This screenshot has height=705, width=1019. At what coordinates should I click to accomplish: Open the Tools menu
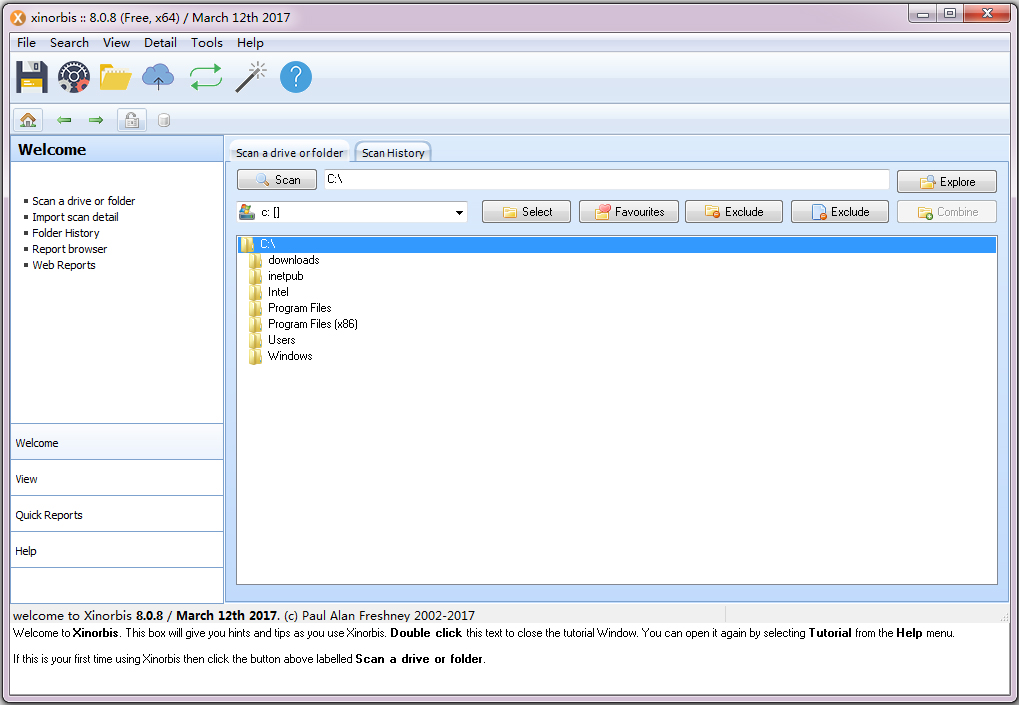pos(207,43)
